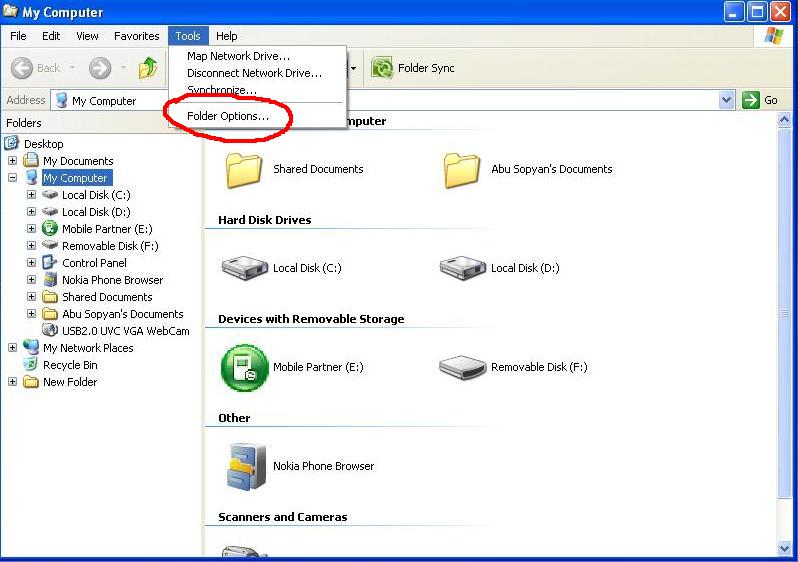Click the Address bar input field
This screenshot has width=798, height=562.
[x=392, y=100]
